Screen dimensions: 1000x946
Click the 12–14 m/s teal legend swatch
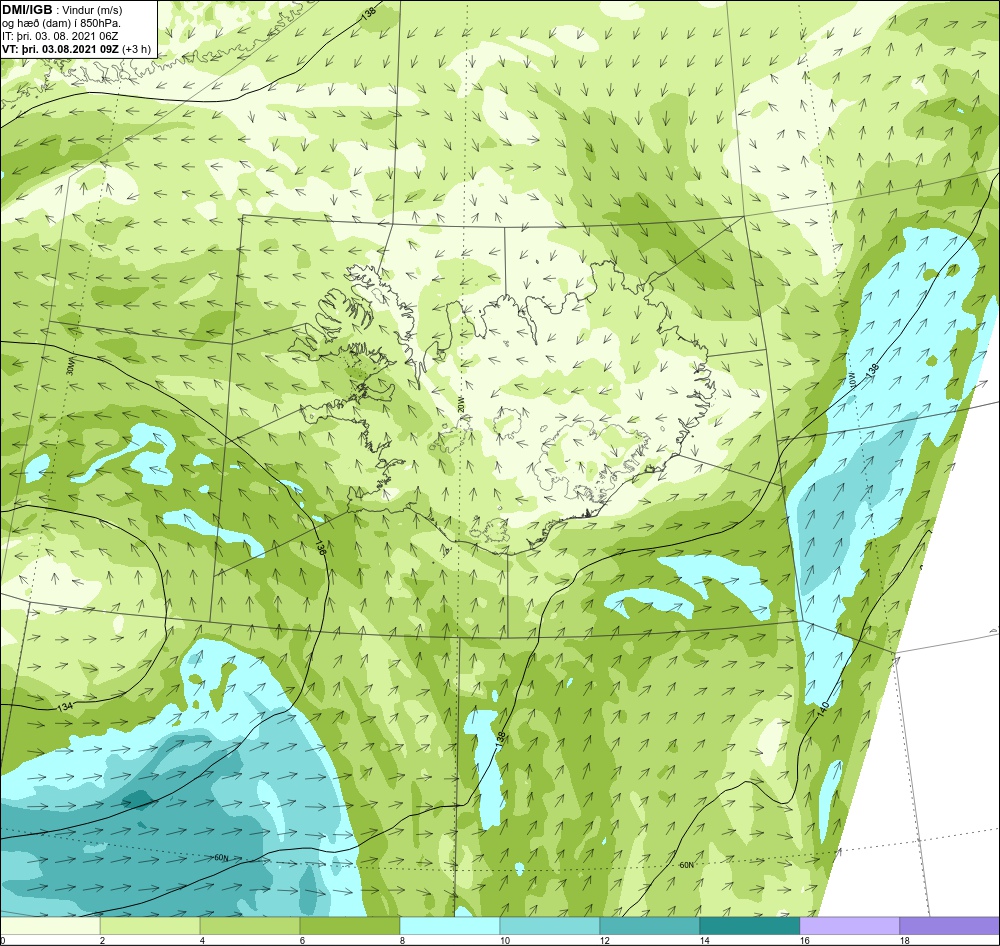(x=650, y=925)
